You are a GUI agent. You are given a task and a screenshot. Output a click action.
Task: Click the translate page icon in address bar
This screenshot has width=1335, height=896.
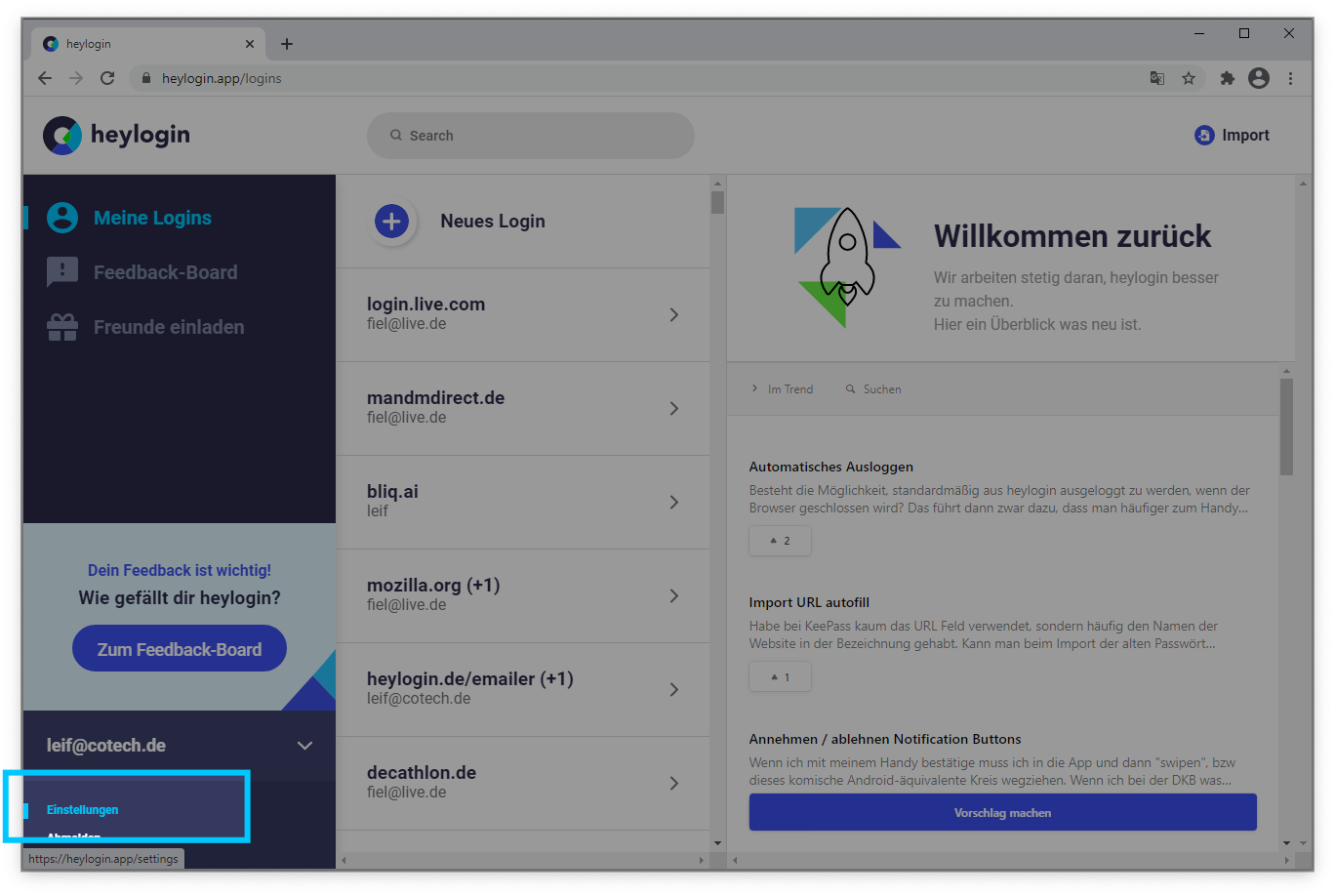click(1157, 78)
